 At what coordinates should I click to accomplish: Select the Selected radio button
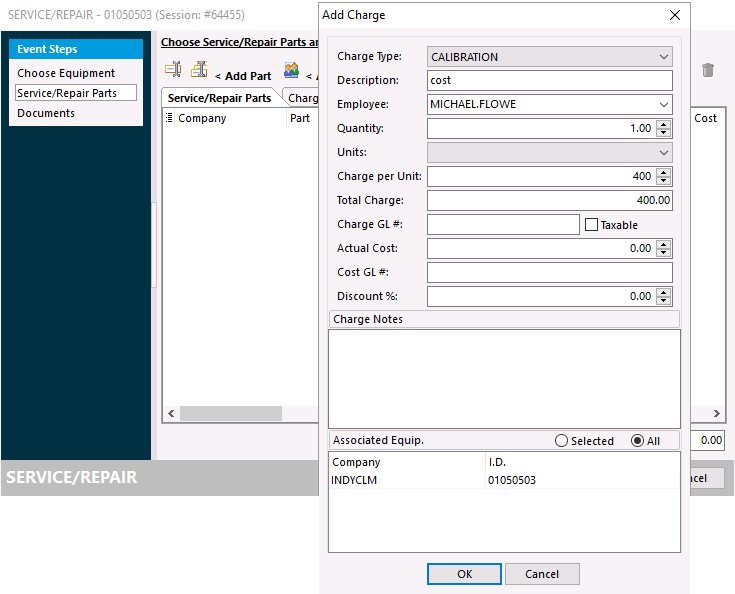tap(561, 441)
